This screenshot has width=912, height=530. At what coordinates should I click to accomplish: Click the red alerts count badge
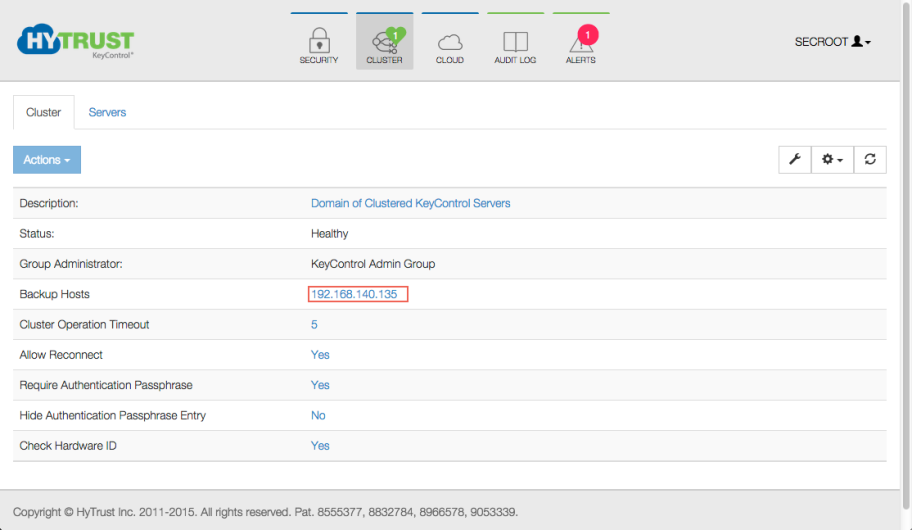pyautogui.click(x=588, y=35)
